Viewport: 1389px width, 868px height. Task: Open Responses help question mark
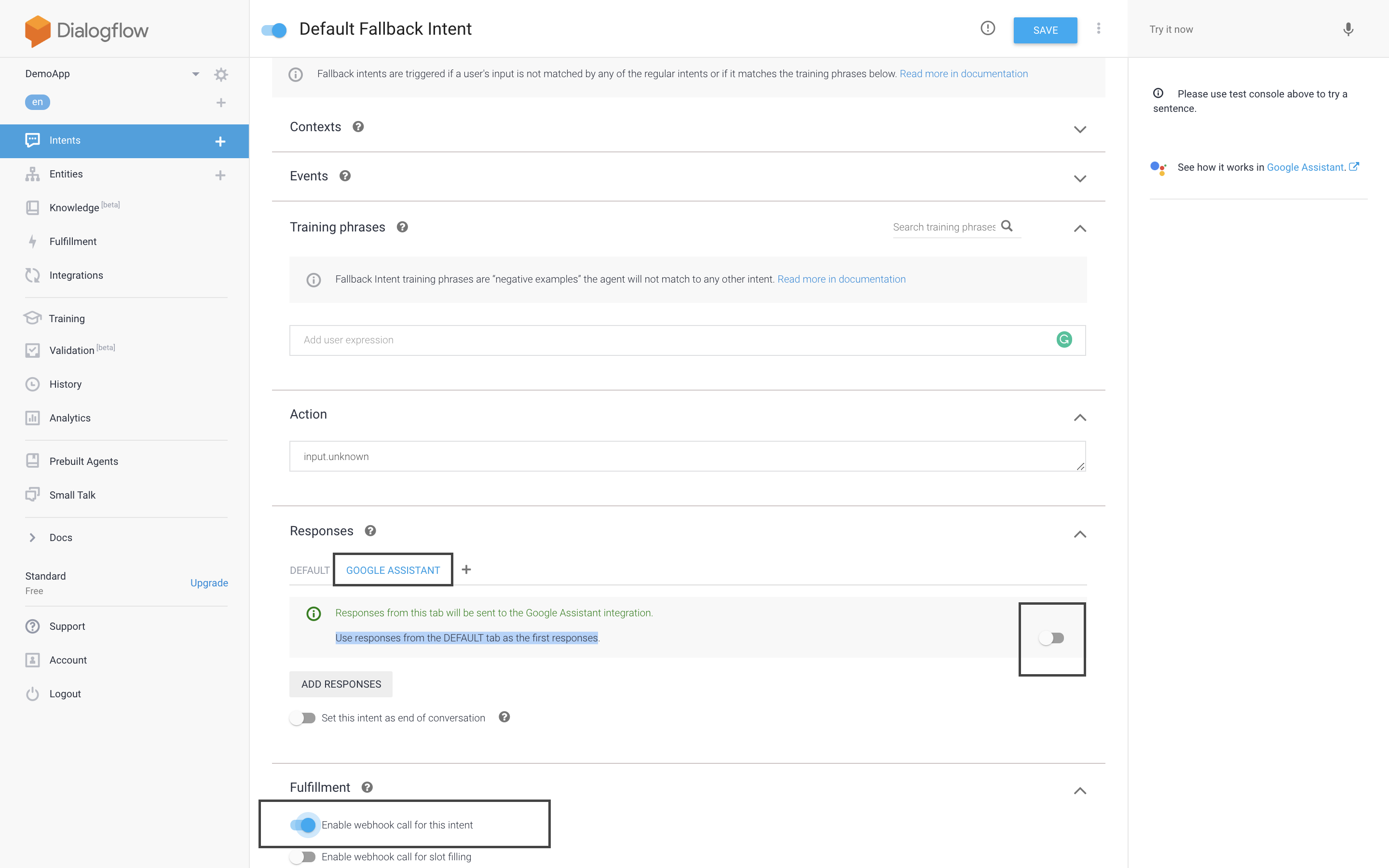pos(370,531)
